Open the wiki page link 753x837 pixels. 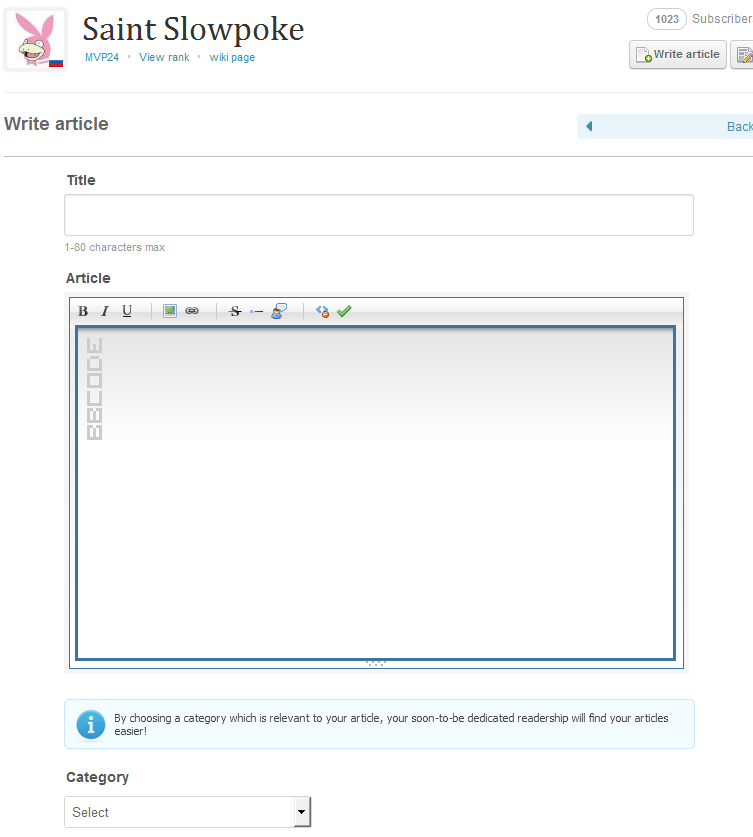tap(232, 57)
